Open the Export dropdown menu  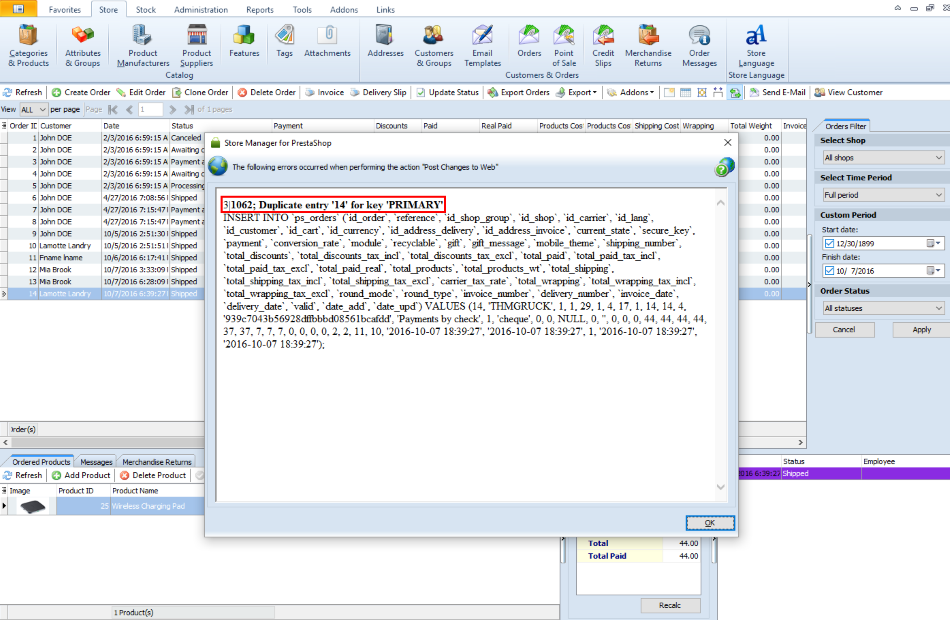pos(576,92)
